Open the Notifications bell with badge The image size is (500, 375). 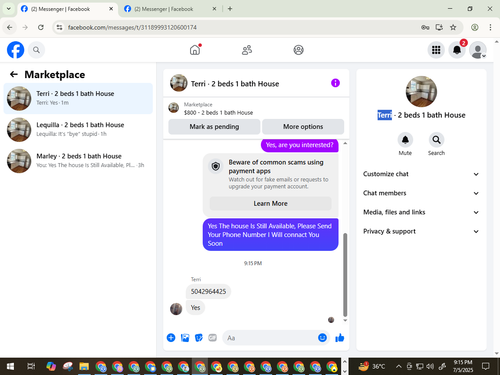[457, 50]
